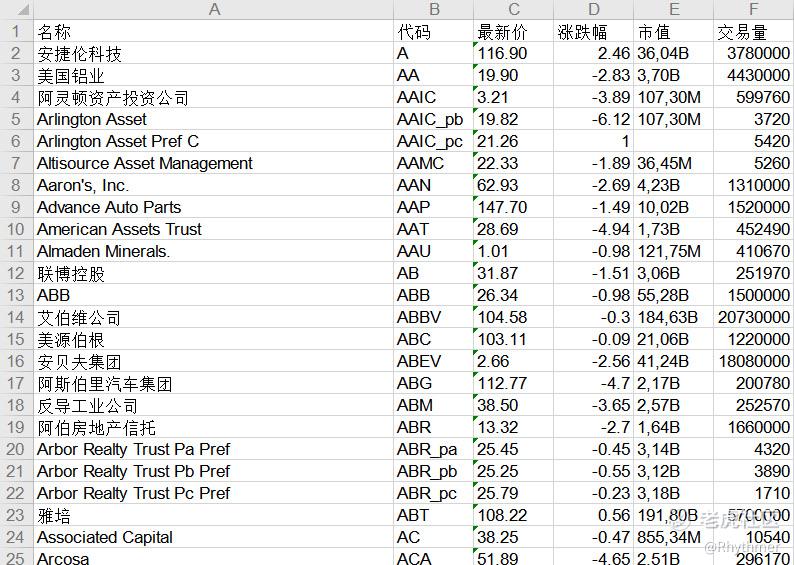Select cell 艾伯维公司
Screen dimensions: 794x565
point(213,317)
